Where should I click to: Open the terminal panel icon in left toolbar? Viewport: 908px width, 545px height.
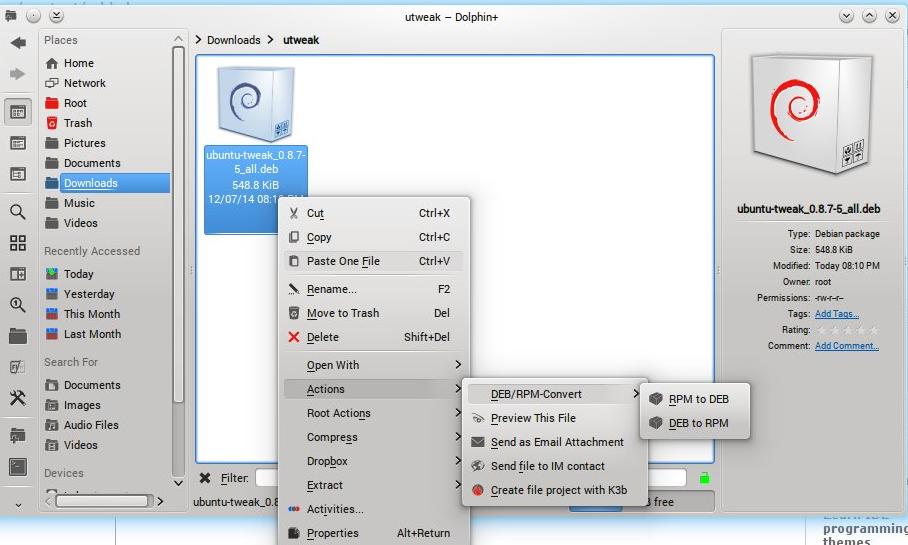point(18,467)
